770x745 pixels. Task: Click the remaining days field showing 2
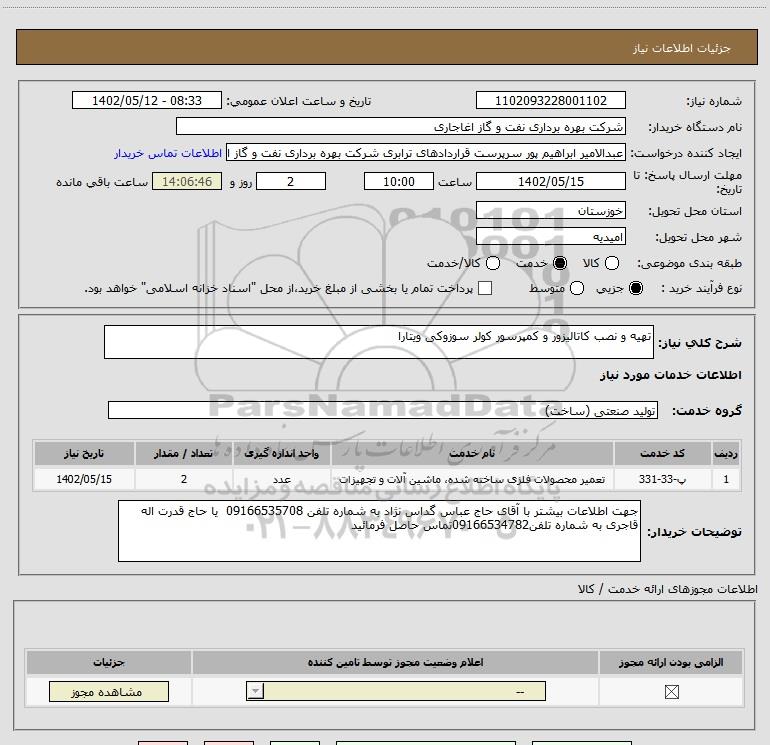point(291,182)
